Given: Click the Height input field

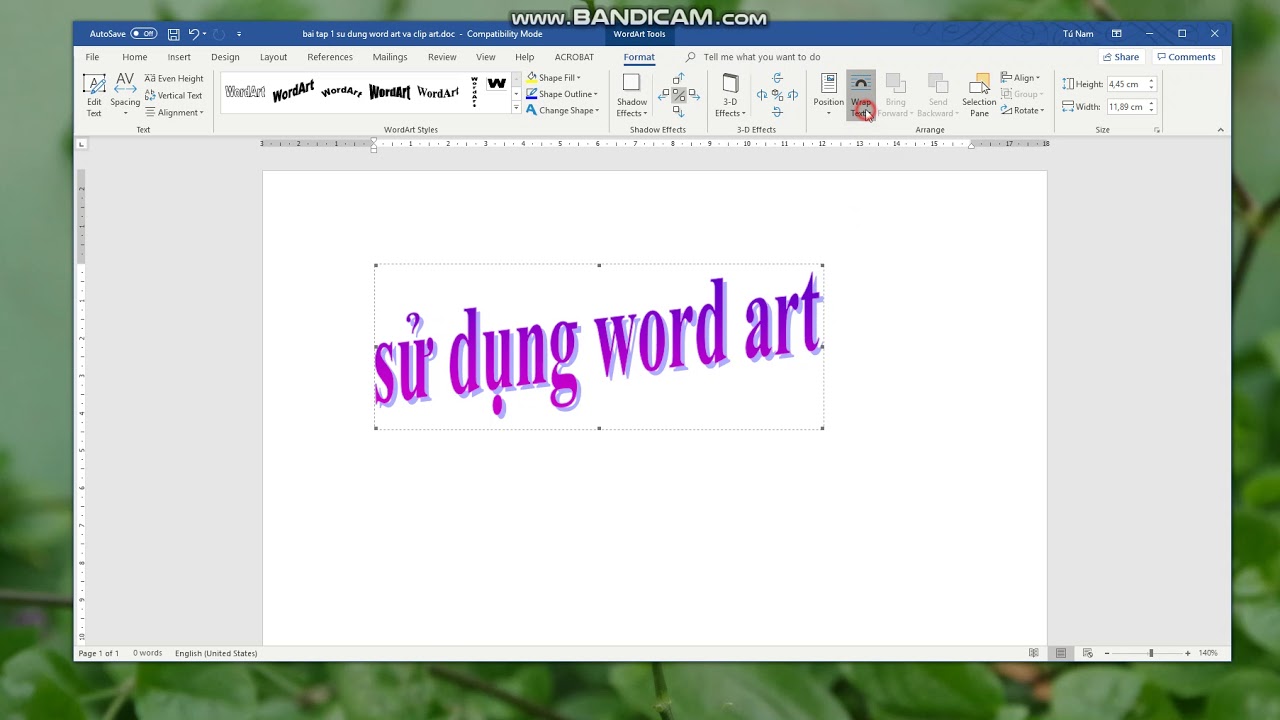Looking at the screenshot, I should tap(1126, 84).
